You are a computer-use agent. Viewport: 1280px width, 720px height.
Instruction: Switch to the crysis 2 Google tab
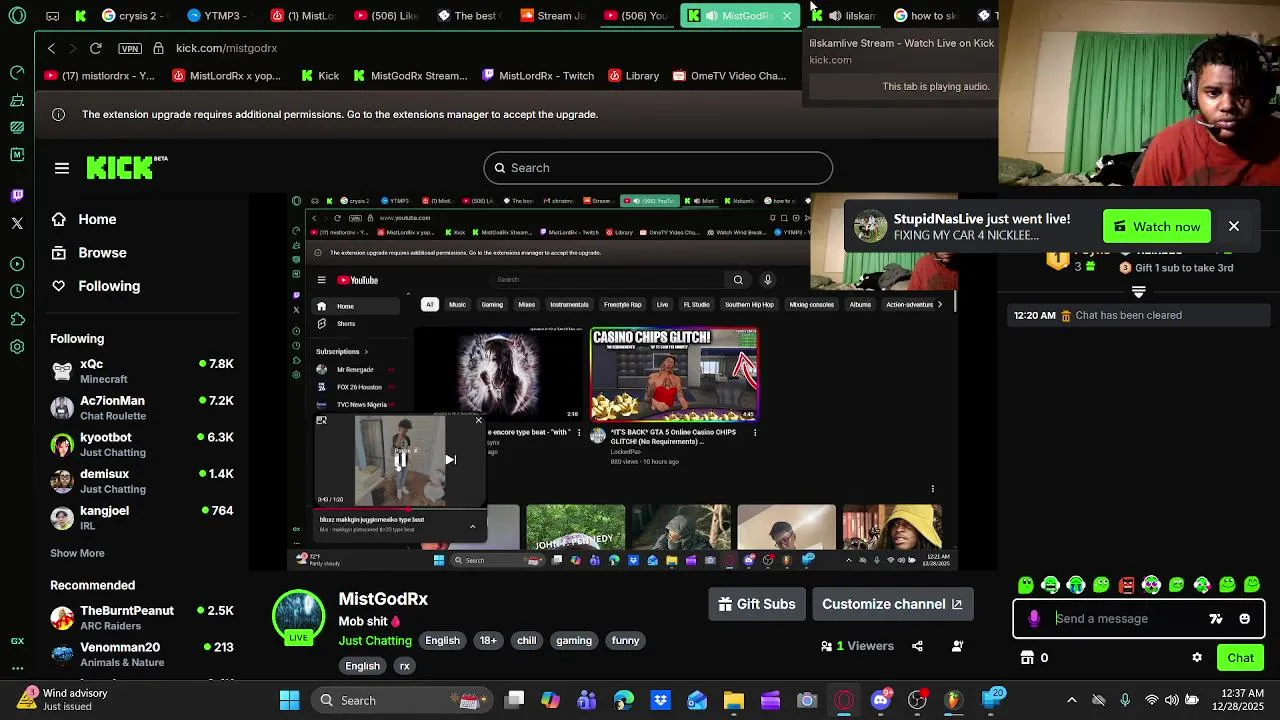point(130,16)
